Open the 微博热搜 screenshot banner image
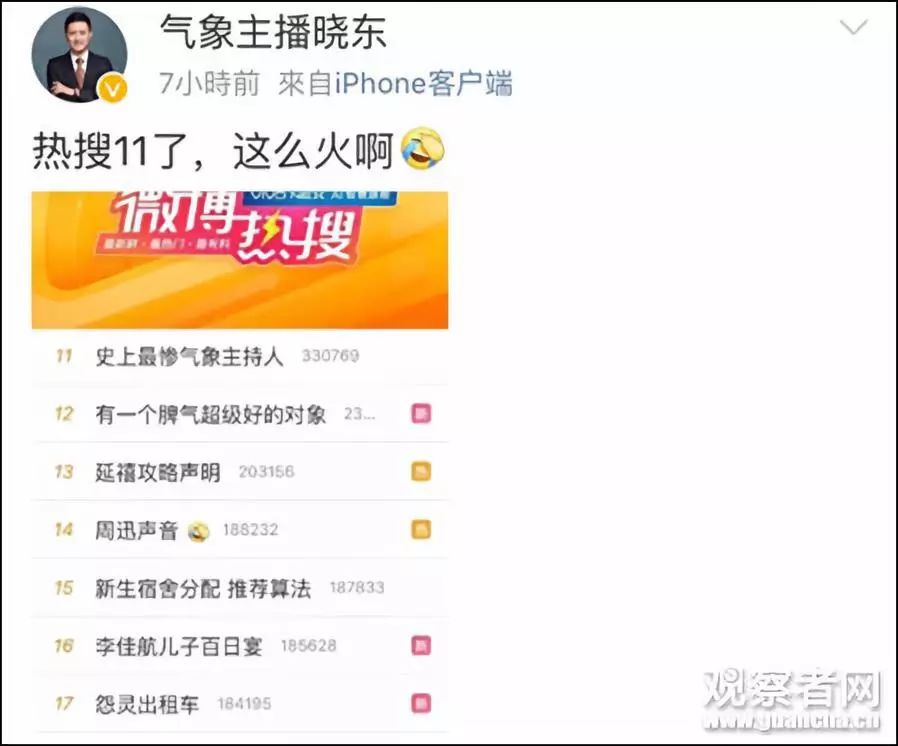 [x=240, y=260]
